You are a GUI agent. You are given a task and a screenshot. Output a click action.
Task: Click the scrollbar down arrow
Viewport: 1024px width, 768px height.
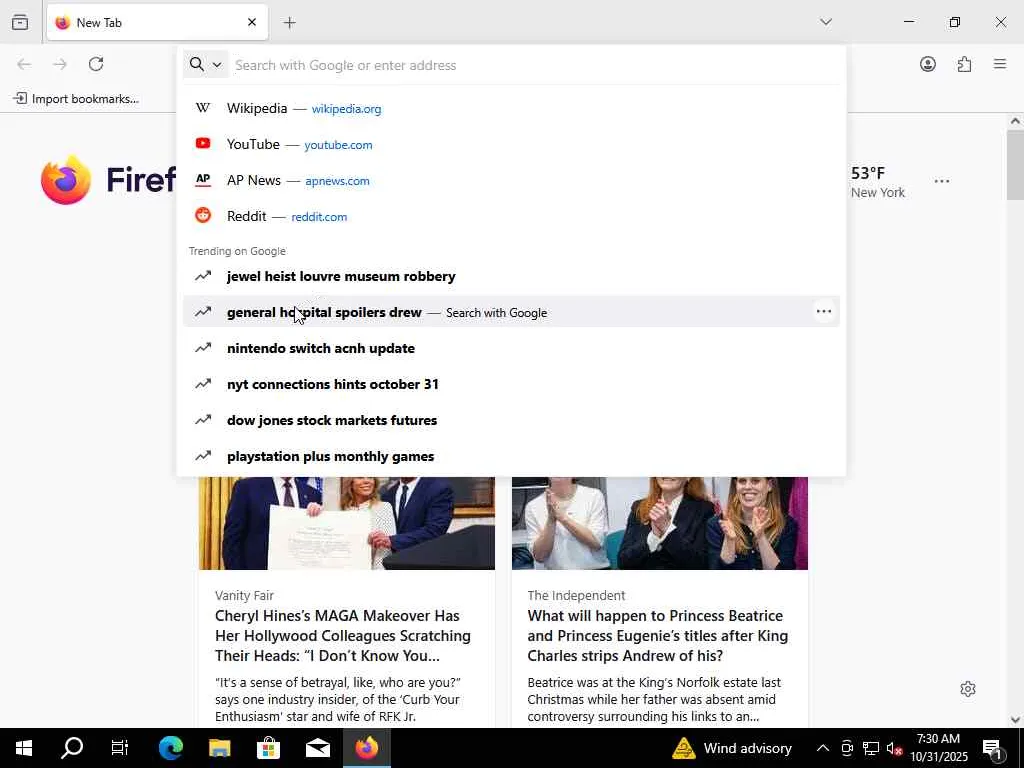(x=1015, y=720)
